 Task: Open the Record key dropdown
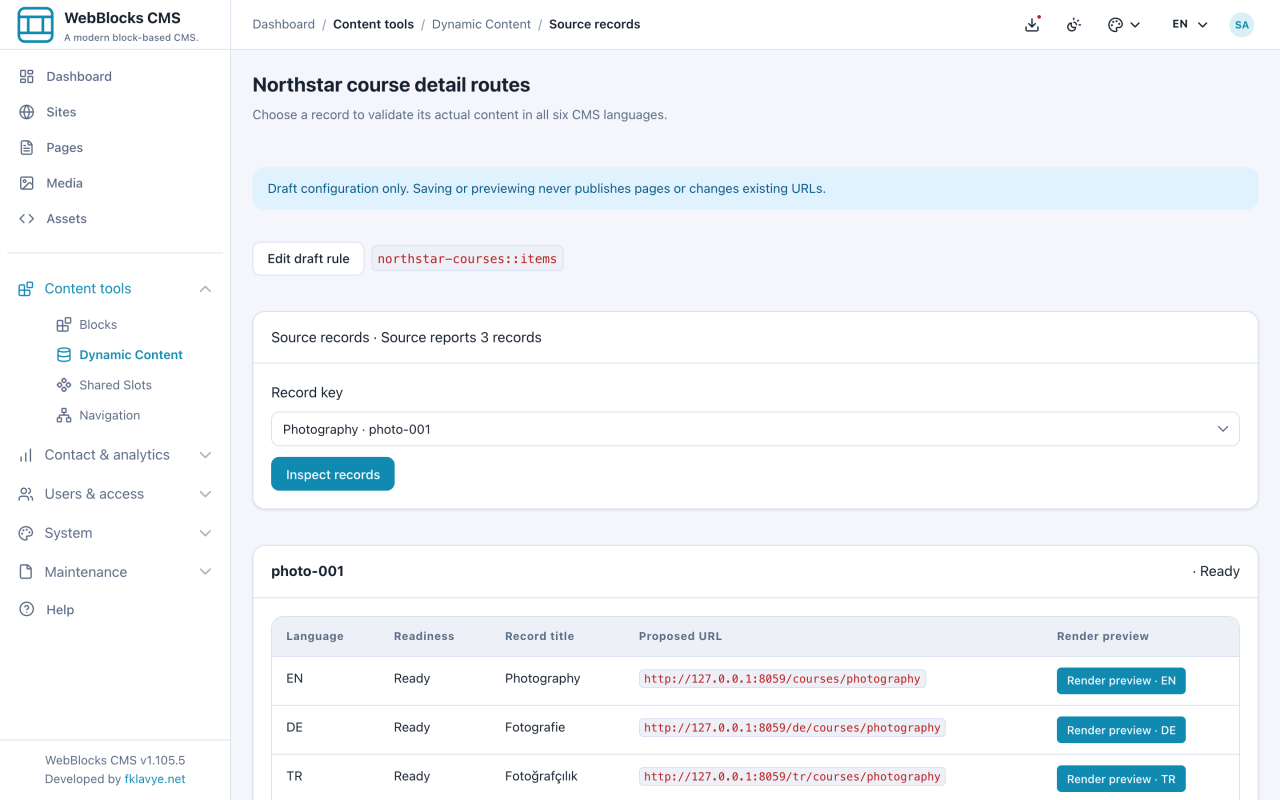[x=755, y=429]
